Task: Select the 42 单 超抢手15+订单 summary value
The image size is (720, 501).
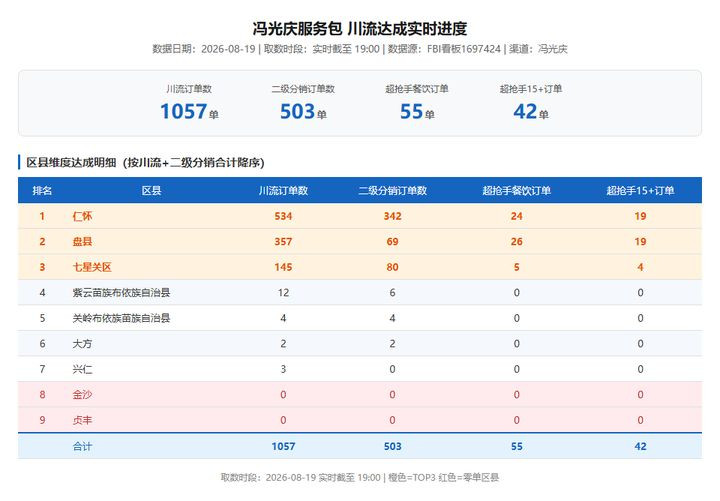Action: (531, 112)
